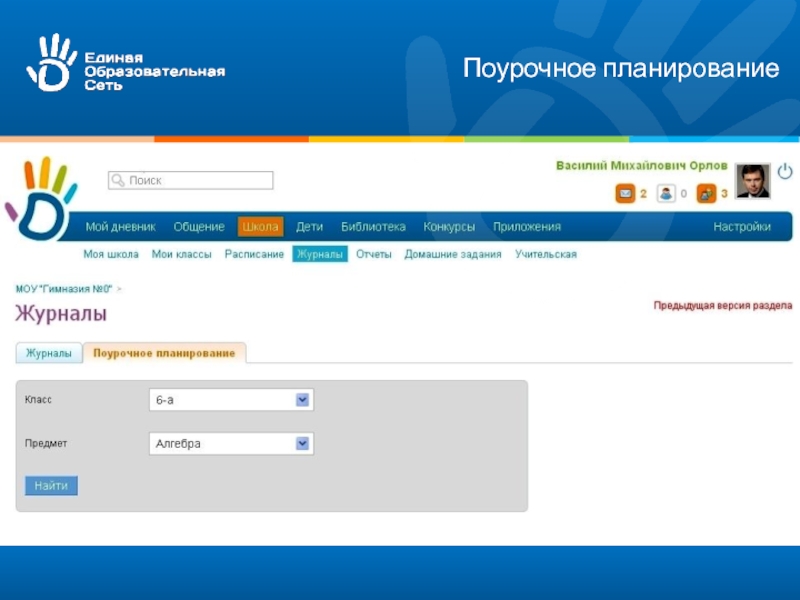Image resolution: width=800 pixels, height=600 pixels.
Task: Open Общение menu
Action: [x=199, y=227]
